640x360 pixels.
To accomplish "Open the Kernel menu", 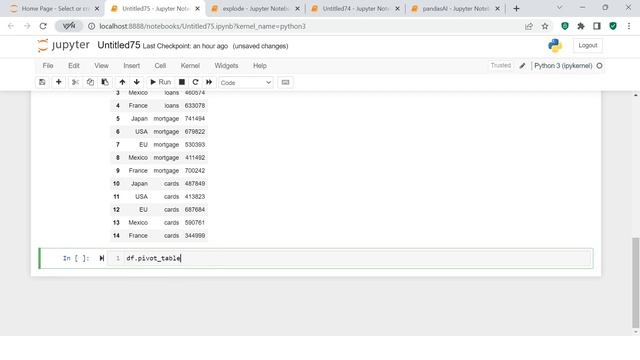I will 190,66.
